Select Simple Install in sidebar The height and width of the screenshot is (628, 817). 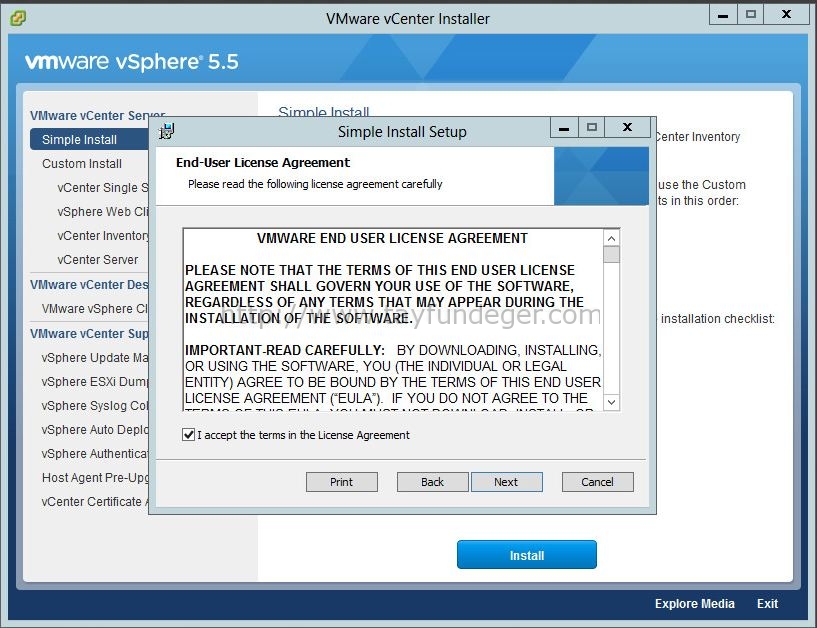(x=90, y=140)
